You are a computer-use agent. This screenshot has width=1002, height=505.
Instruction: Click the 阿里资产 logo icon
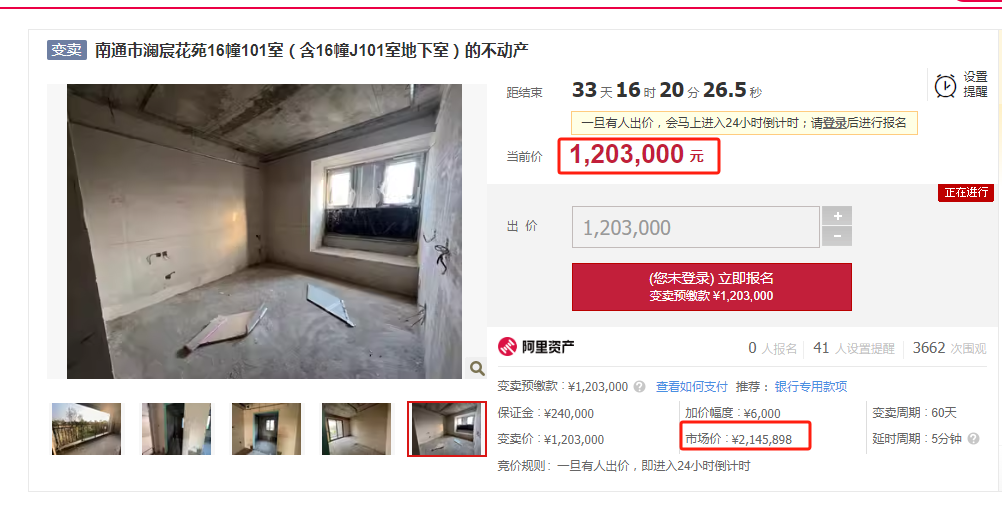507,347
